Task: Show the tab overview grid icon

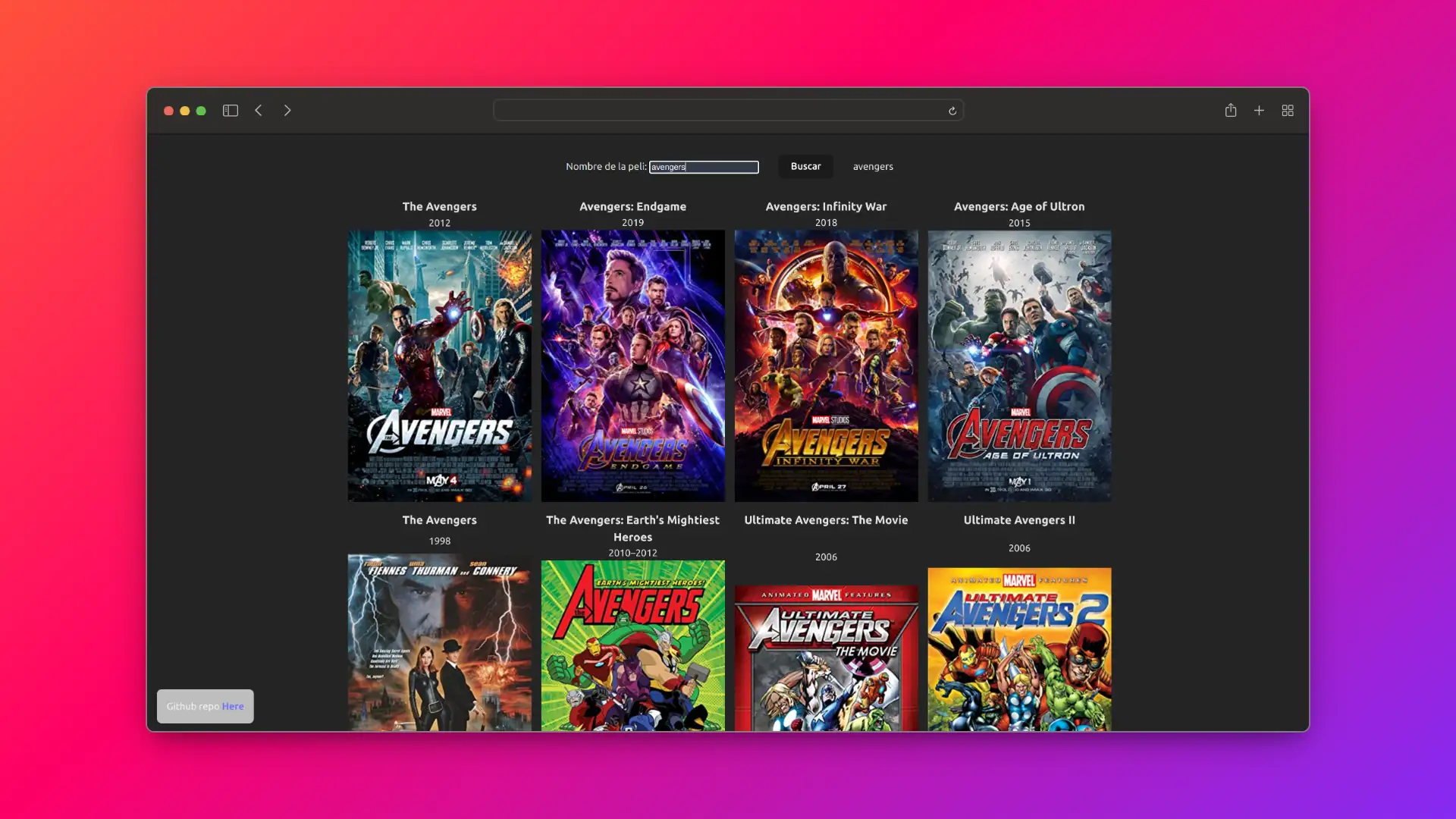Action: [1288, 111]
